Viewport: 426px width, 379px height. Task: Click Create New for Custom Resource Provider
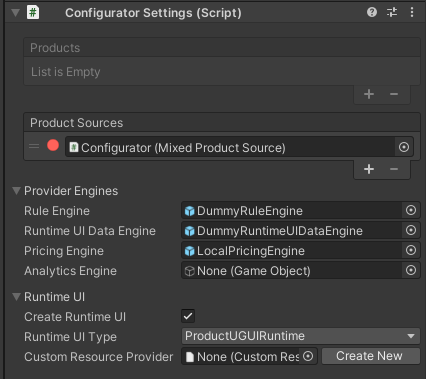(370, 356)
